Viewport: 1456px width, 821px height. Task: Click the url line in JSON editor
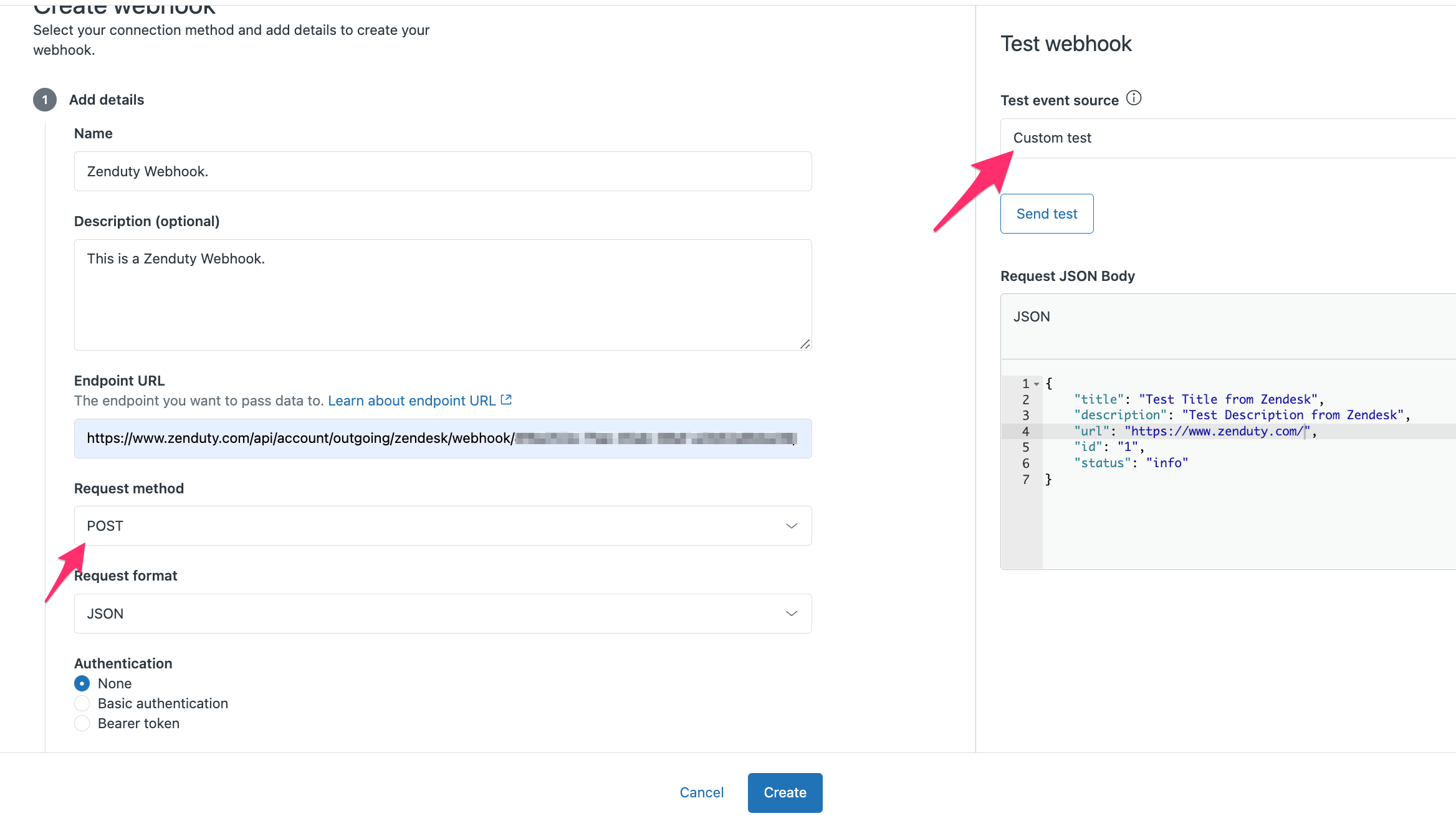pyautogui.click(x=1194, y=431)
